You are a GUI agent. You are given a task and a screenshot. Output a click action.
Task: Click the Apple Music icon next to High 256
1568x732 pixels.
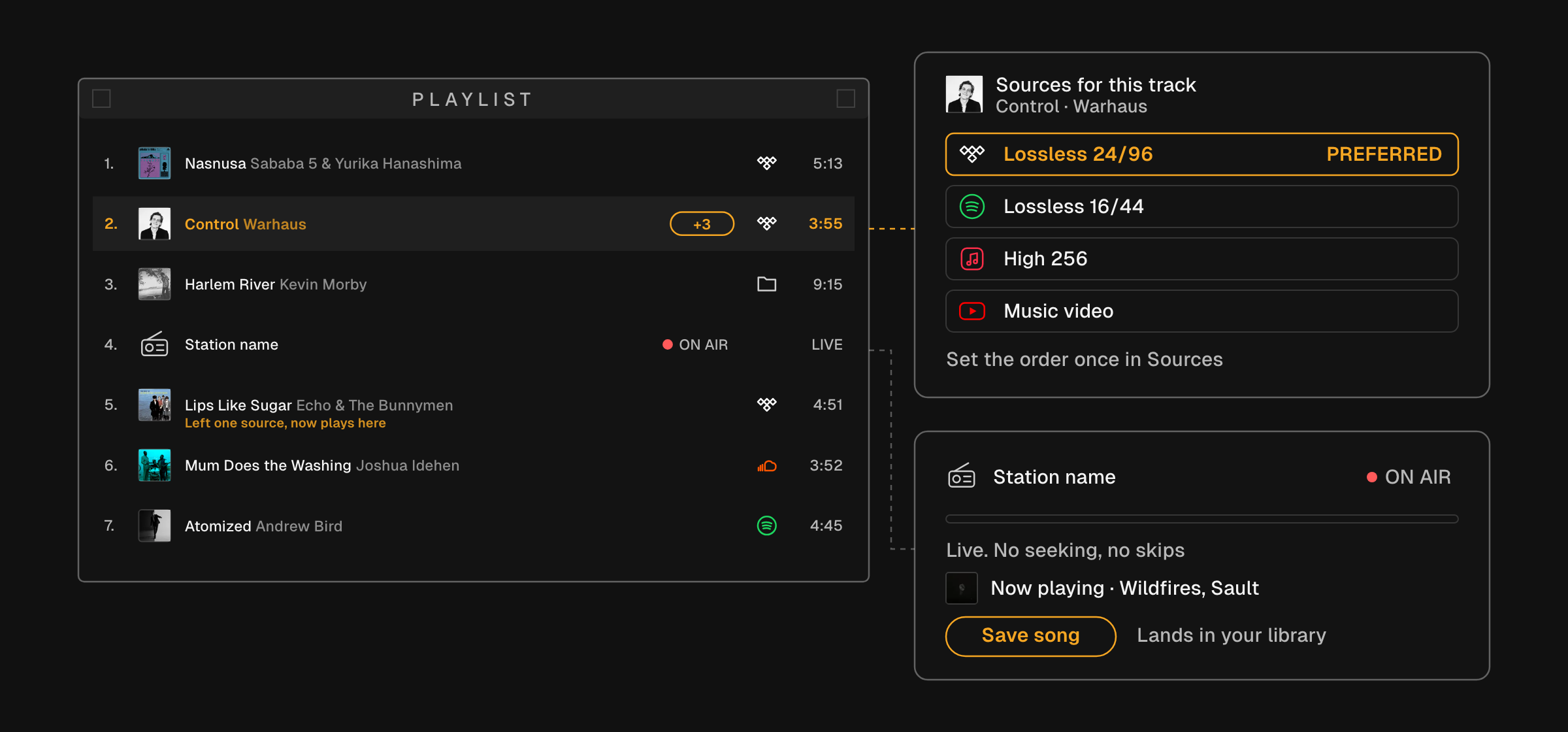(x=972, y=259)
